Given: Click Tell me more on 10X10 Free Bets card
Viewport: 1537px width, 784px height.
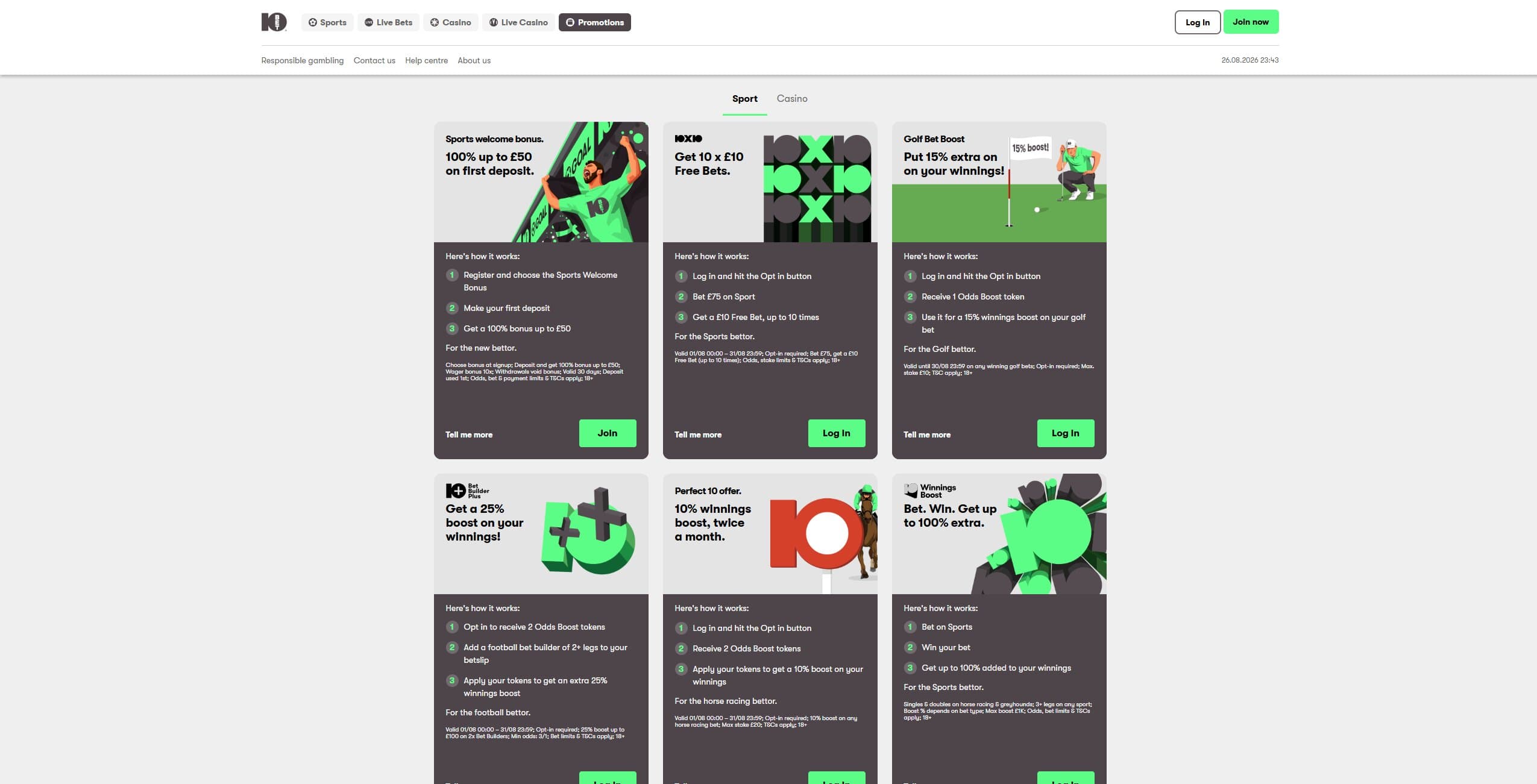Looking at the screenshot, I should pyautogui.click(x=698, y=434).
